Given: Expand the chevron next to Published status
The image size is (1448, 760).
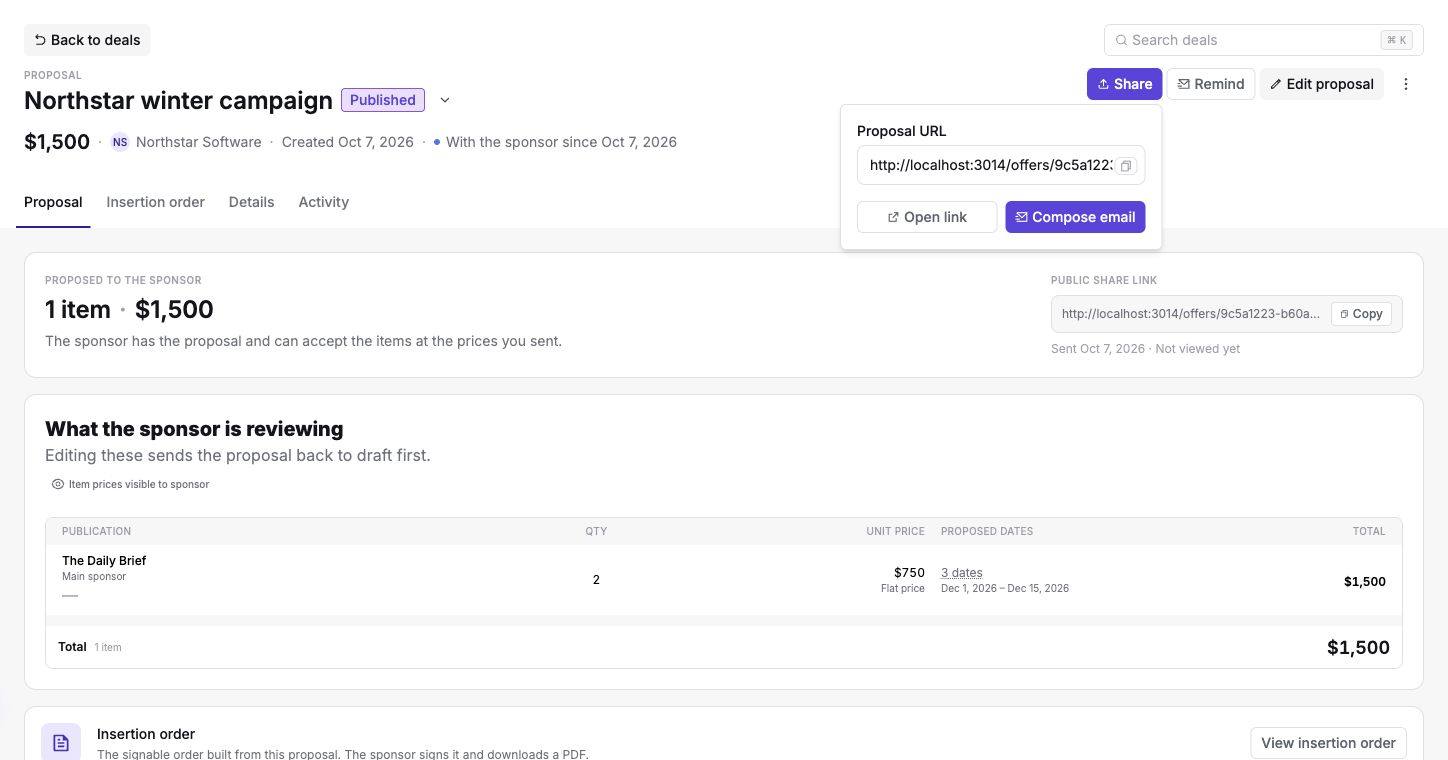Looking at the screenshot, I should click(445, 100).
